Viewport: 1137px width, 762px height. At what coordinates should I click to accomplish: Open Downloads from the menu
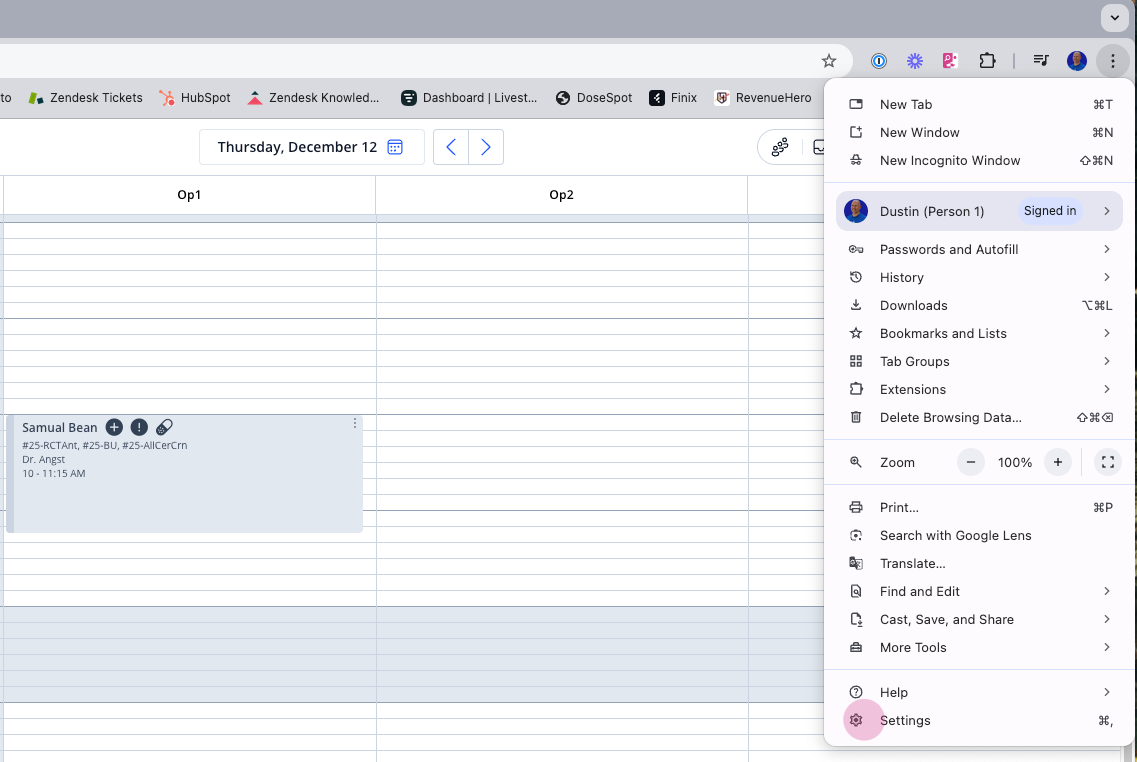click(x=979, y=306)
